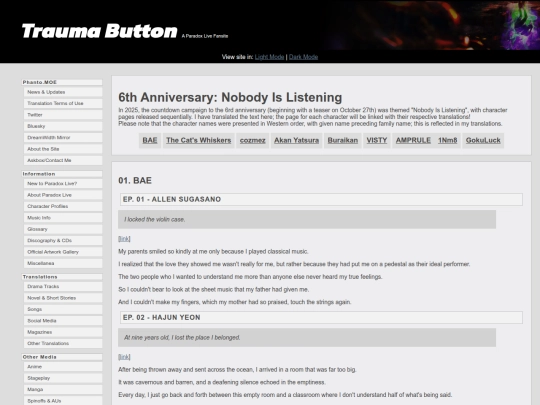Open Spinoffs & AUs page

(x=63, y=401)
